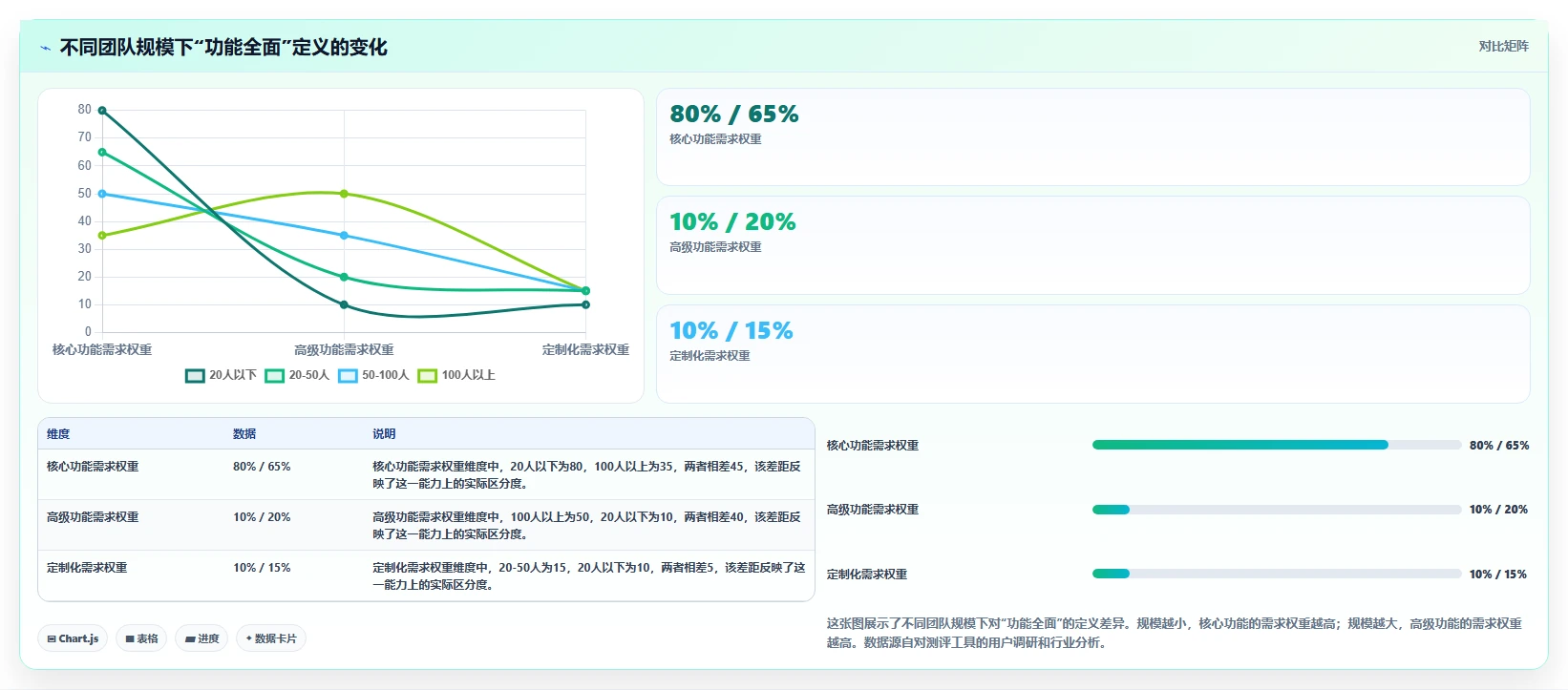
Task: Click the 10% / 20% table data cell
Action: tap(262, 517)
